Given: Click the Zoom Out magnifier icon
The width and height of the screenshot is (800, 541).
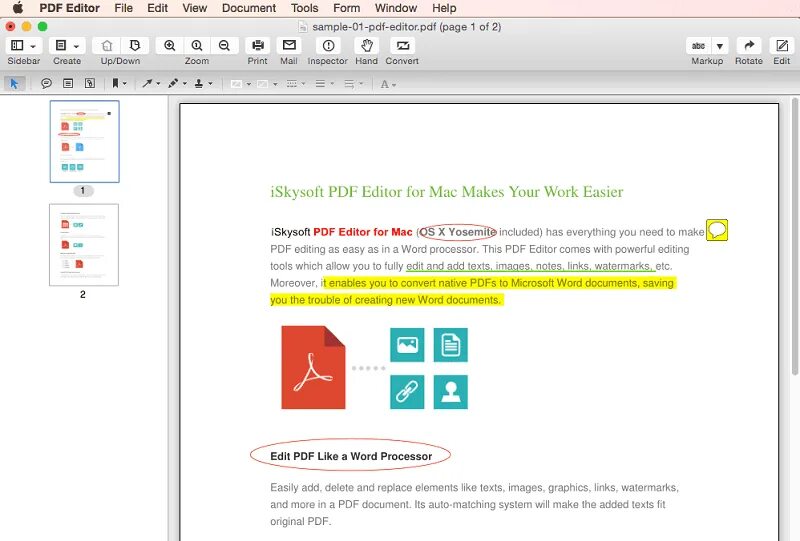Looking at the screenshot, I should 224,45.
